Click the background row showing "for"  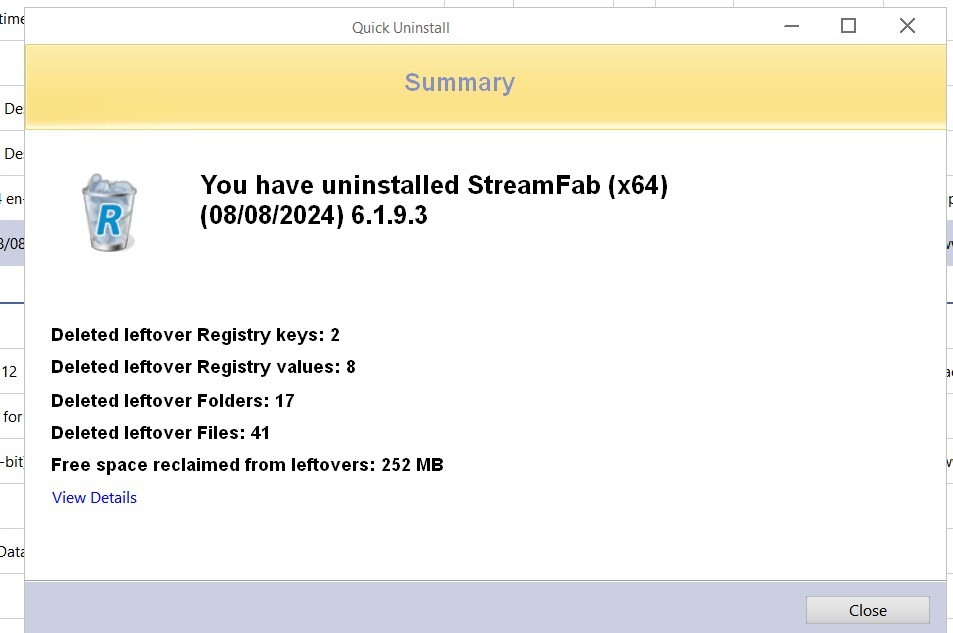(12, 417)
